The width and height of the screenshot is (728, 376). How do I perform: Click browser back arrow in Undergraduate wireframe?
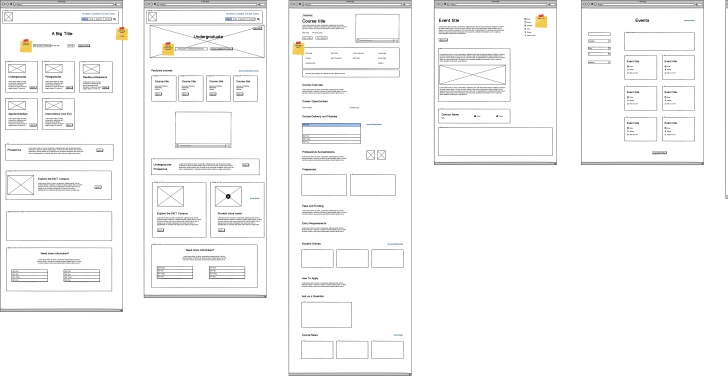[147, 4]
